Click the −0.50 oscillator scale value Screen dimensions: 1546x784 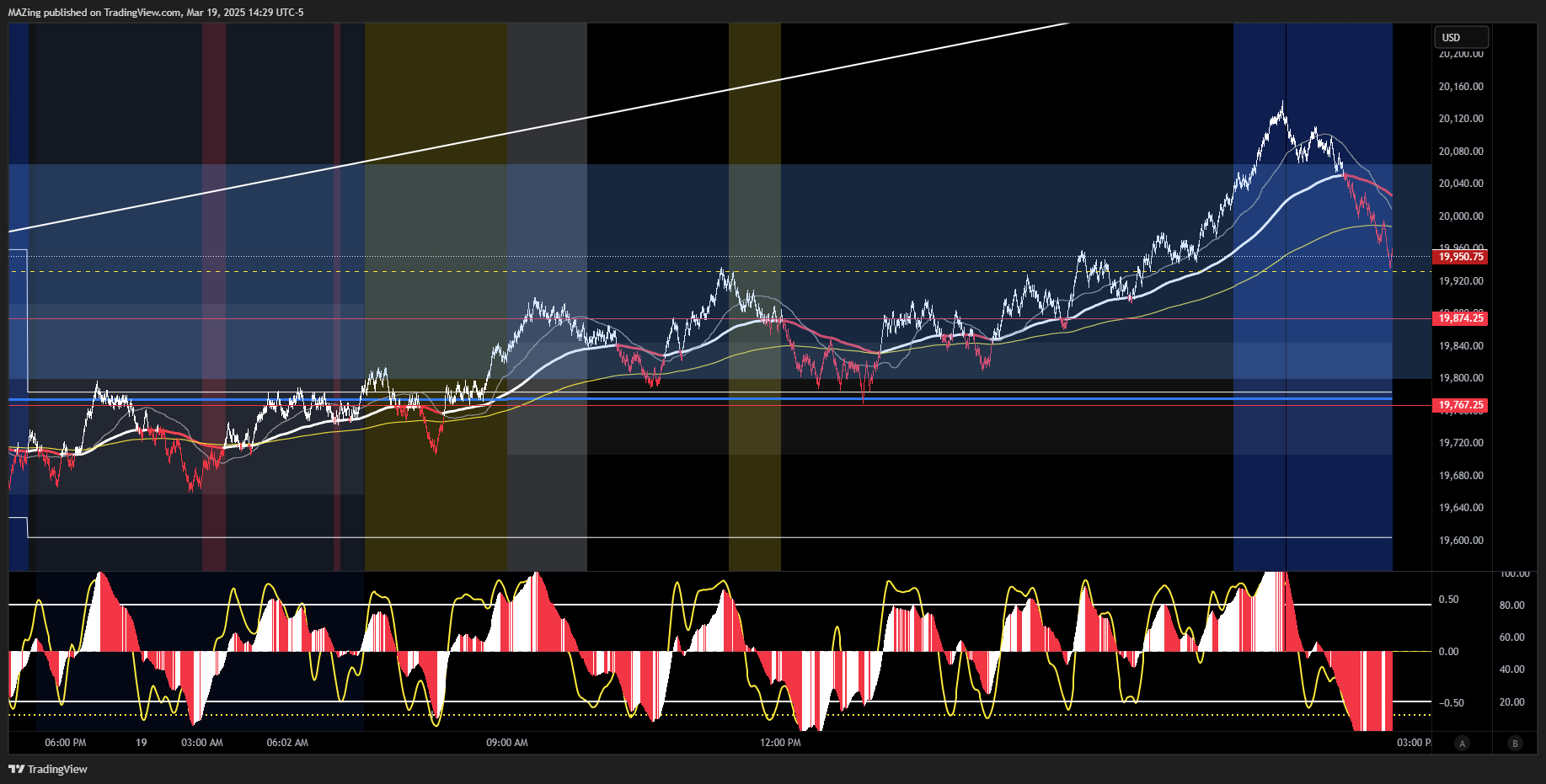pyautogui.click(x=1451, y=703)
